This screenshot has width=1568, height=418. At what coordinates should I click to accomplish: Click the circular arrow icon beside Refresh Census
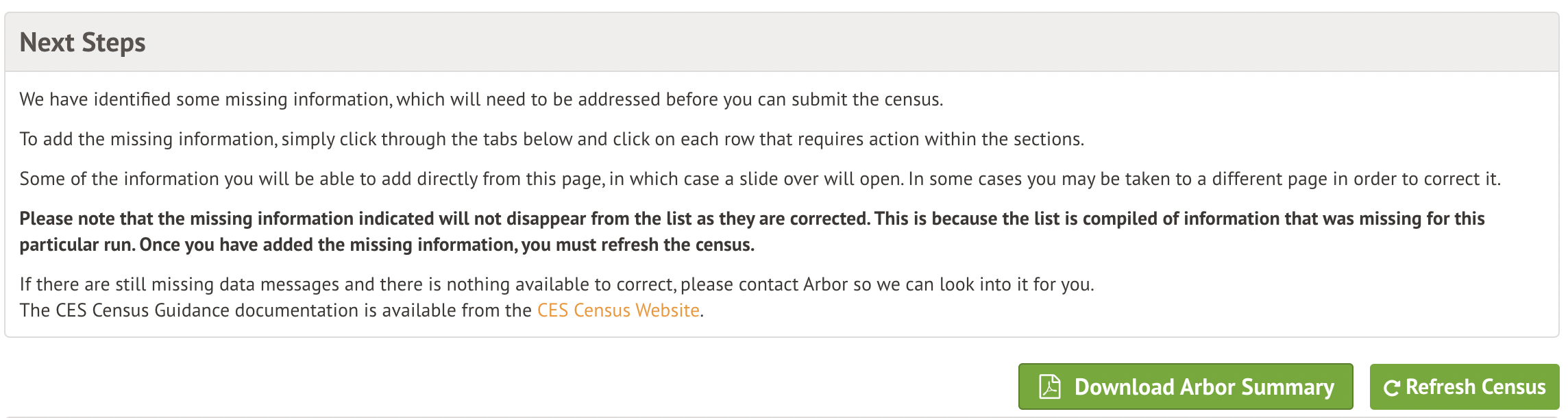click(x=1391, y=388)
